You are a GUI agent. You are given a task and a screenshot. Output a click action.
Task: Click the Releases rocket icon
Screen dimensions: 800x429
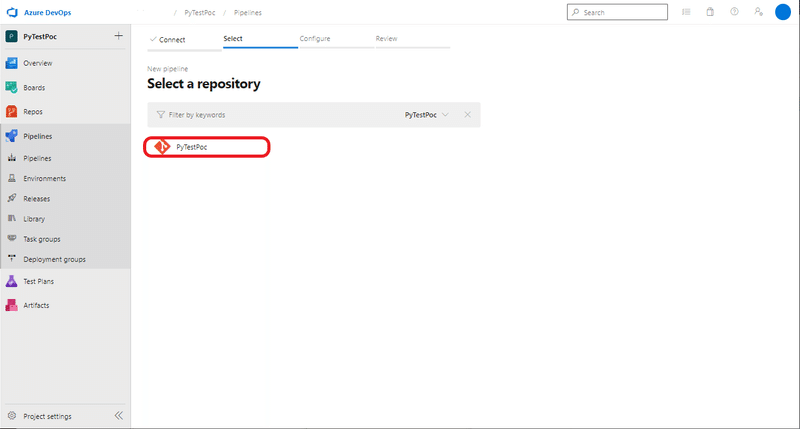(12, 198)
